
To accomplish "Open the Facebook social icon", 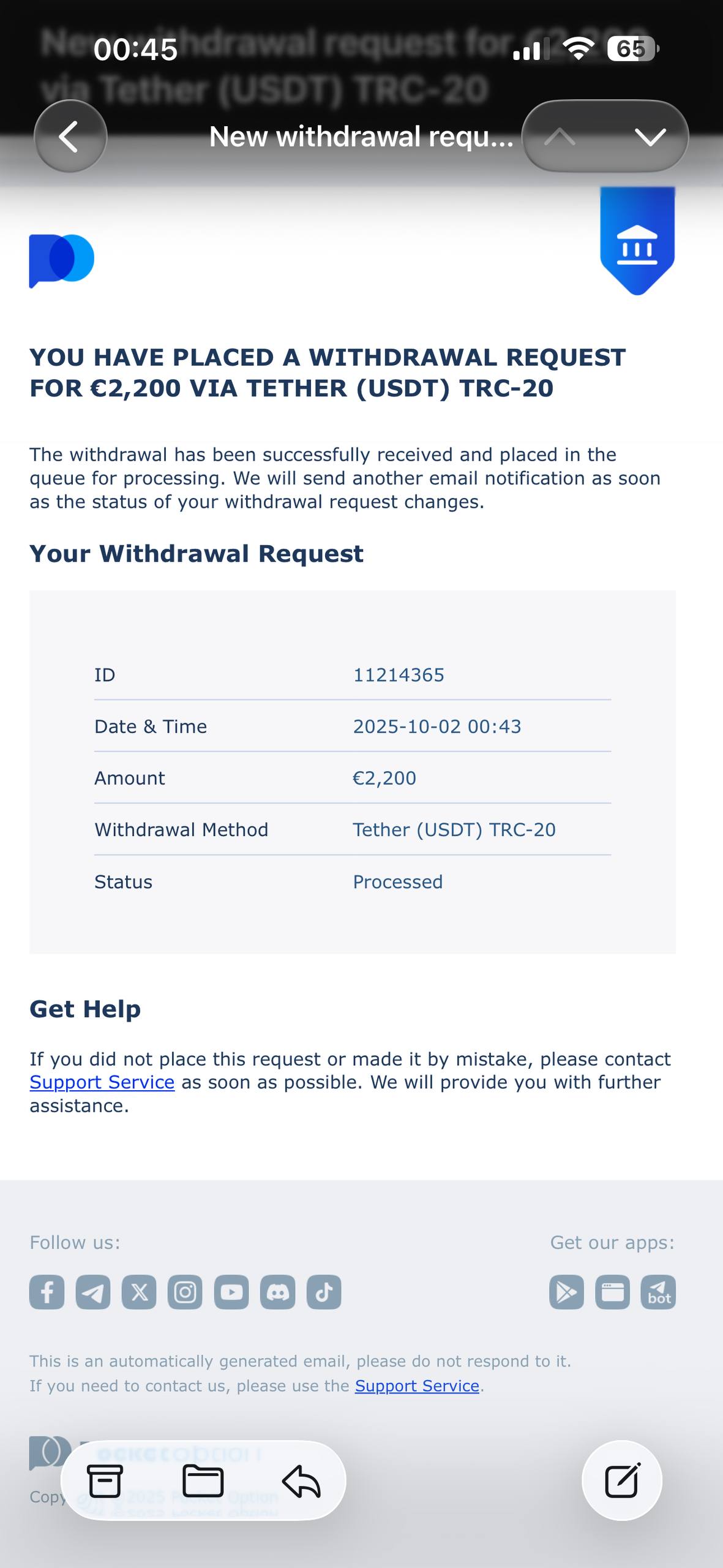I will pos(47,1292).
